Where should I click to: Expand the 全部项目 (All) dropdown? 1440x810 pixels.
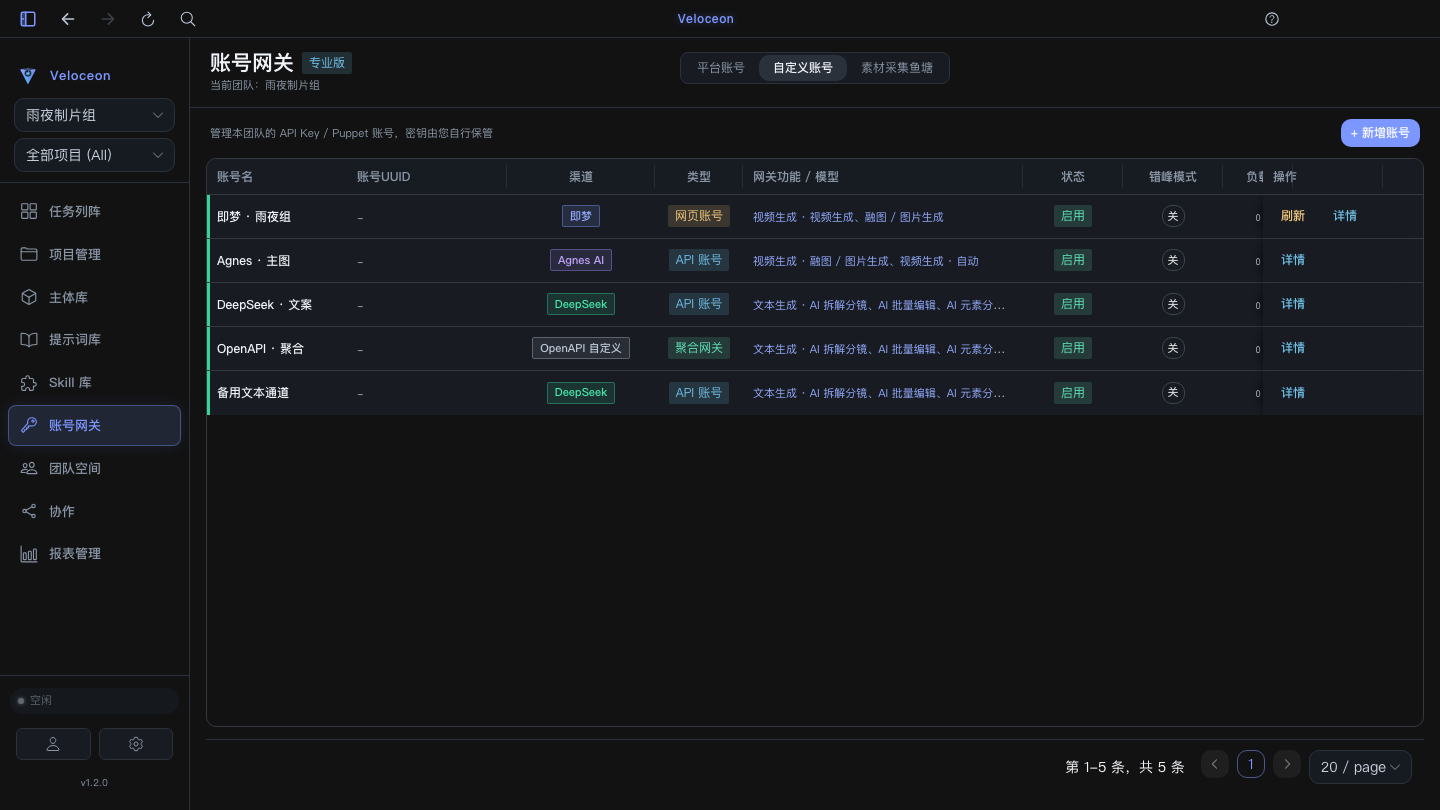pos(94,155)
